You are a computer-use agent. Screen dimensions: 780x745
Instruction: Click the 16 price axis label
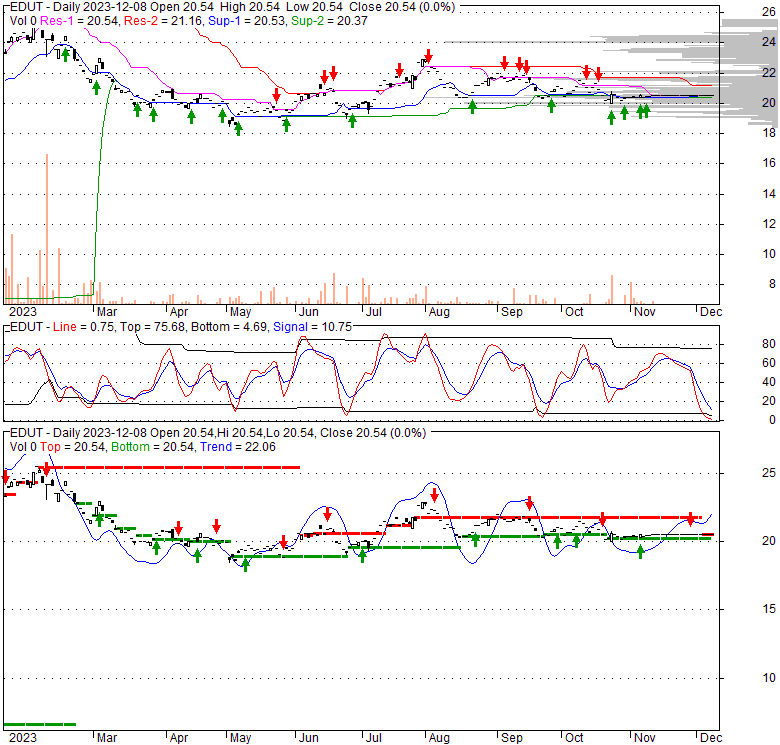769,163
